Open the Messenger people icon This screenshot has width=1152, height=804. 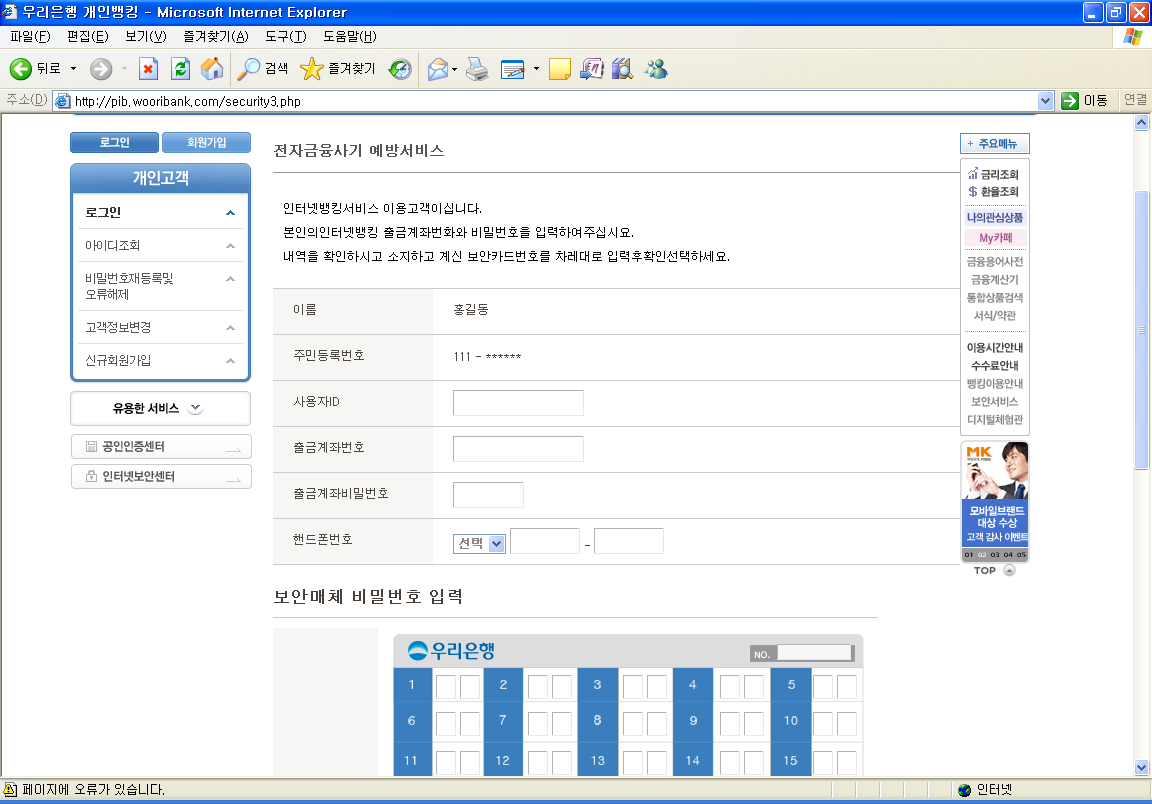click(656, 69)
